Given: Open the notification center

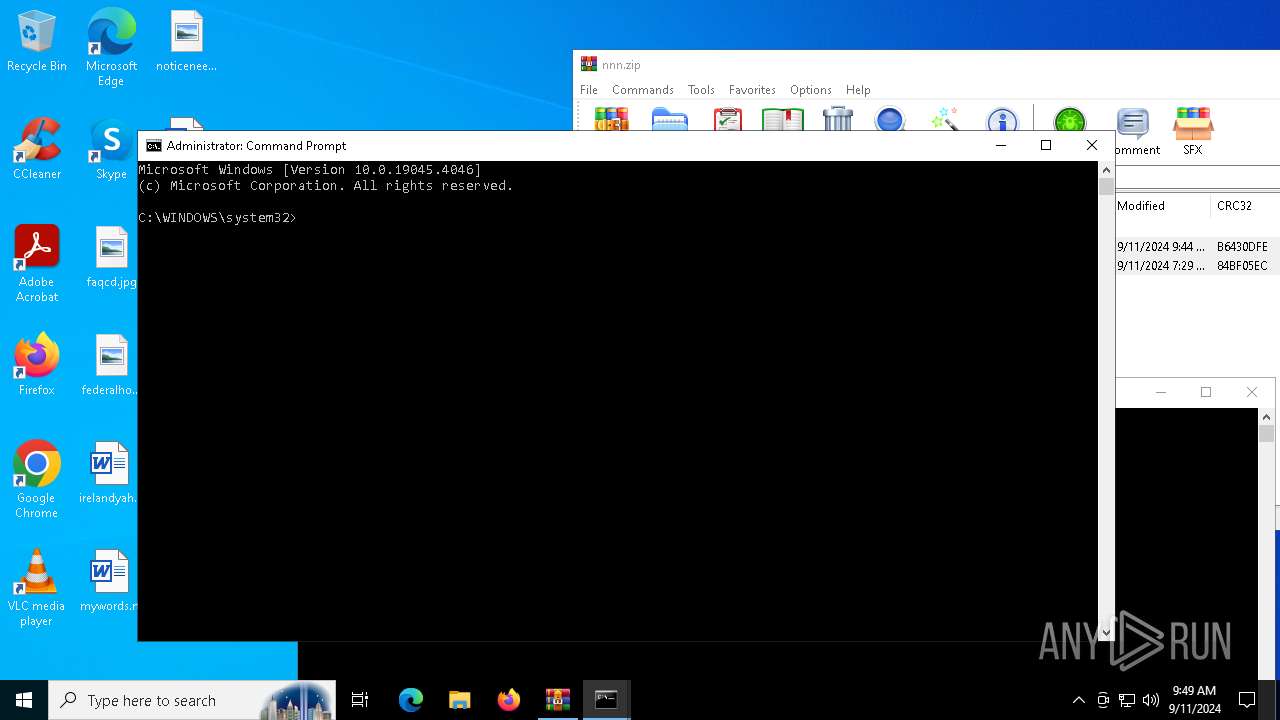Looking at the screenshot, I should click(1247, 700).
